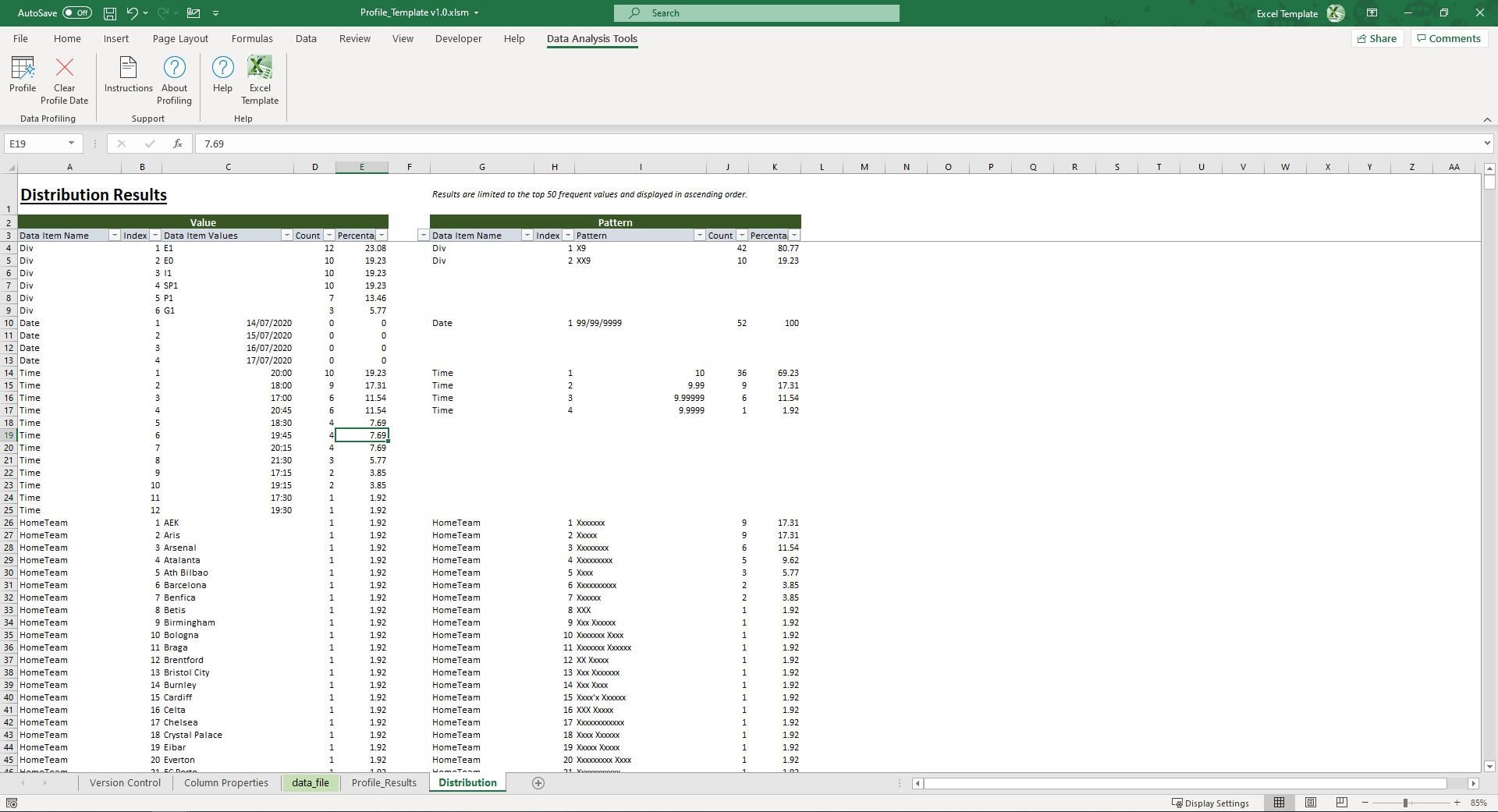The image size is (1498, 812).
Task: Open the Comments pane
Action: (1448, 38)
